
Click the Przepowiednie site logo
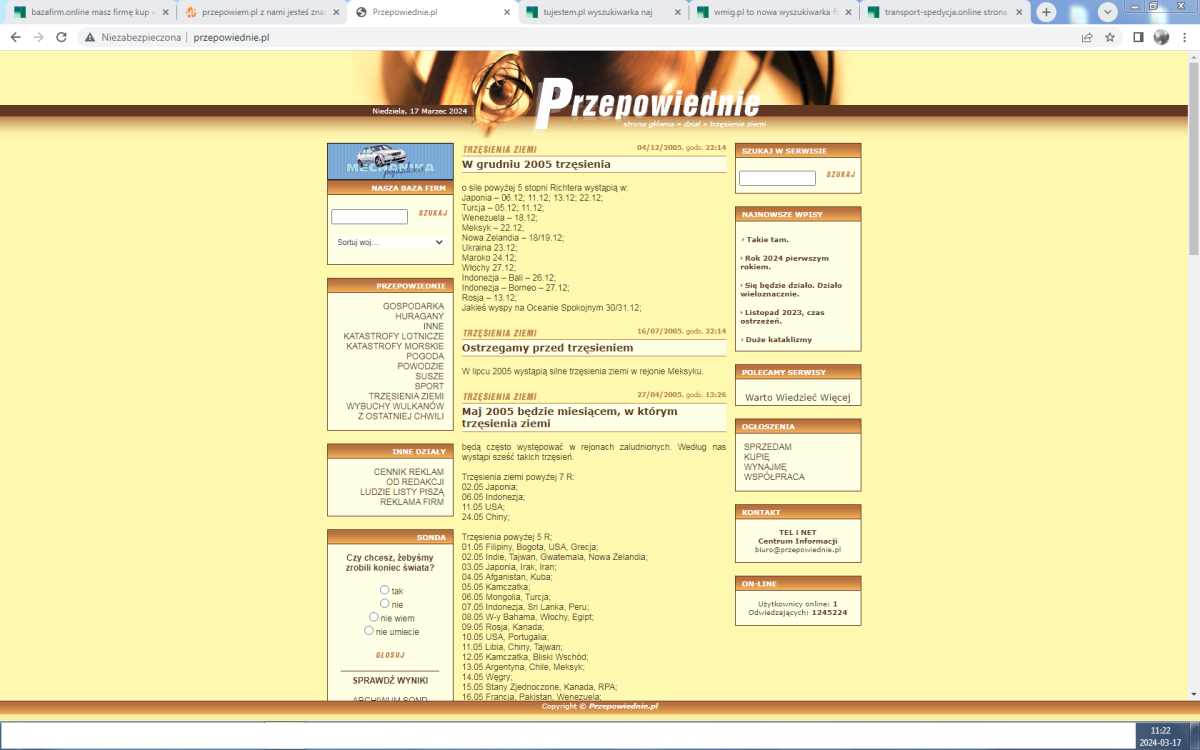click(x=645, y=105)
